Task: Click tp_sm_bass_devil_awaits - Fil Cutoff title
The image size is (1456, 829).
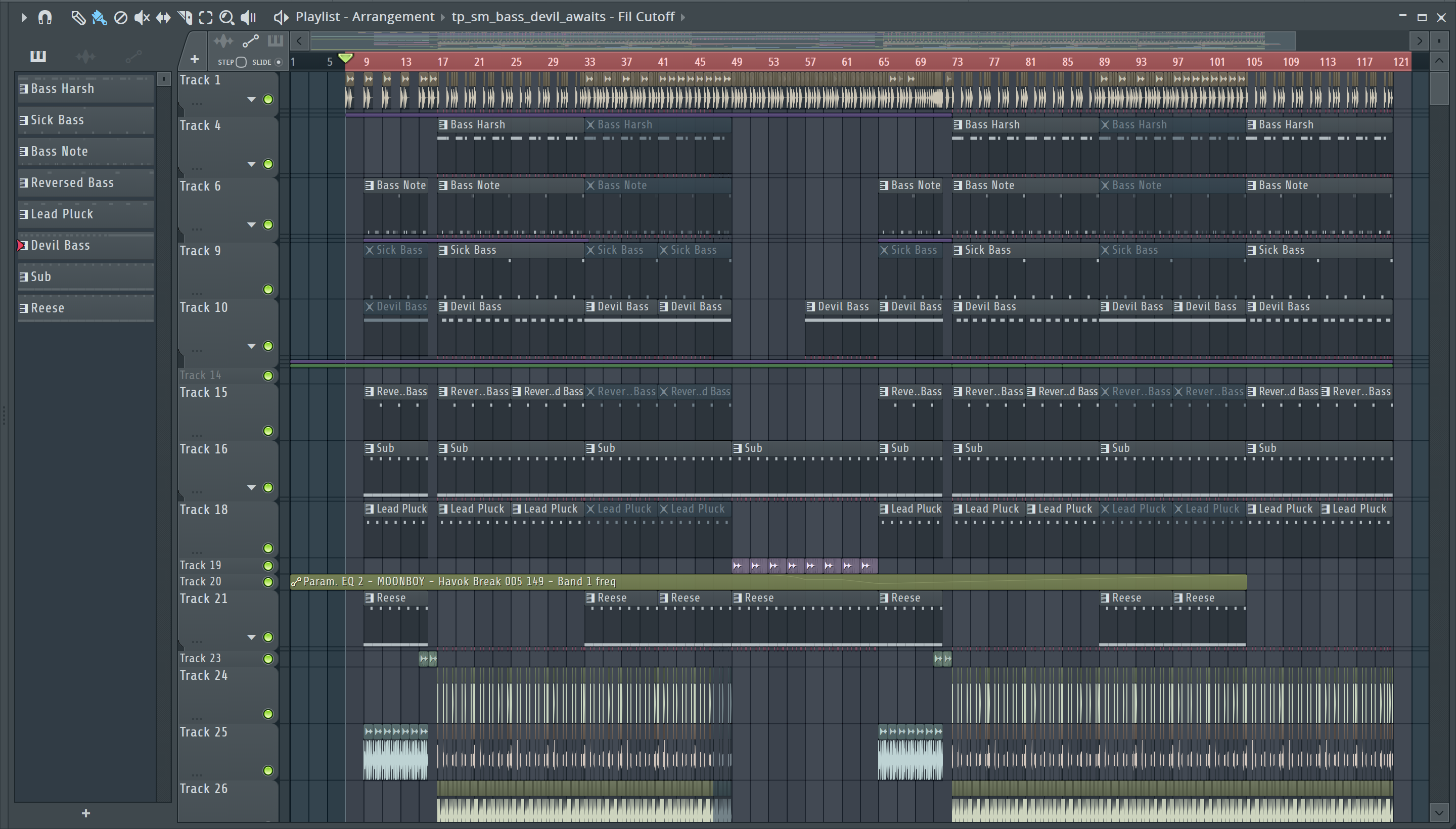Action: 563,17
